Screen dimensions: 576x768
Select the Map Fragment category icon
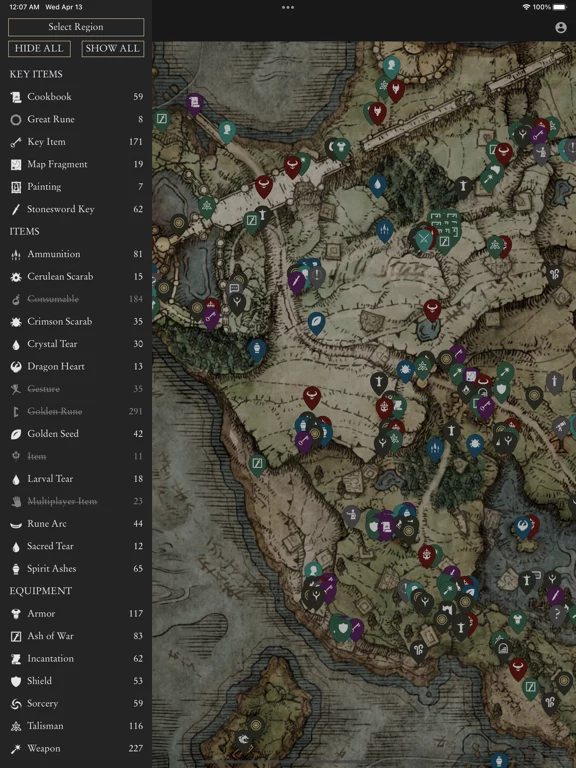pyautogui.click(x=16, y=165)
